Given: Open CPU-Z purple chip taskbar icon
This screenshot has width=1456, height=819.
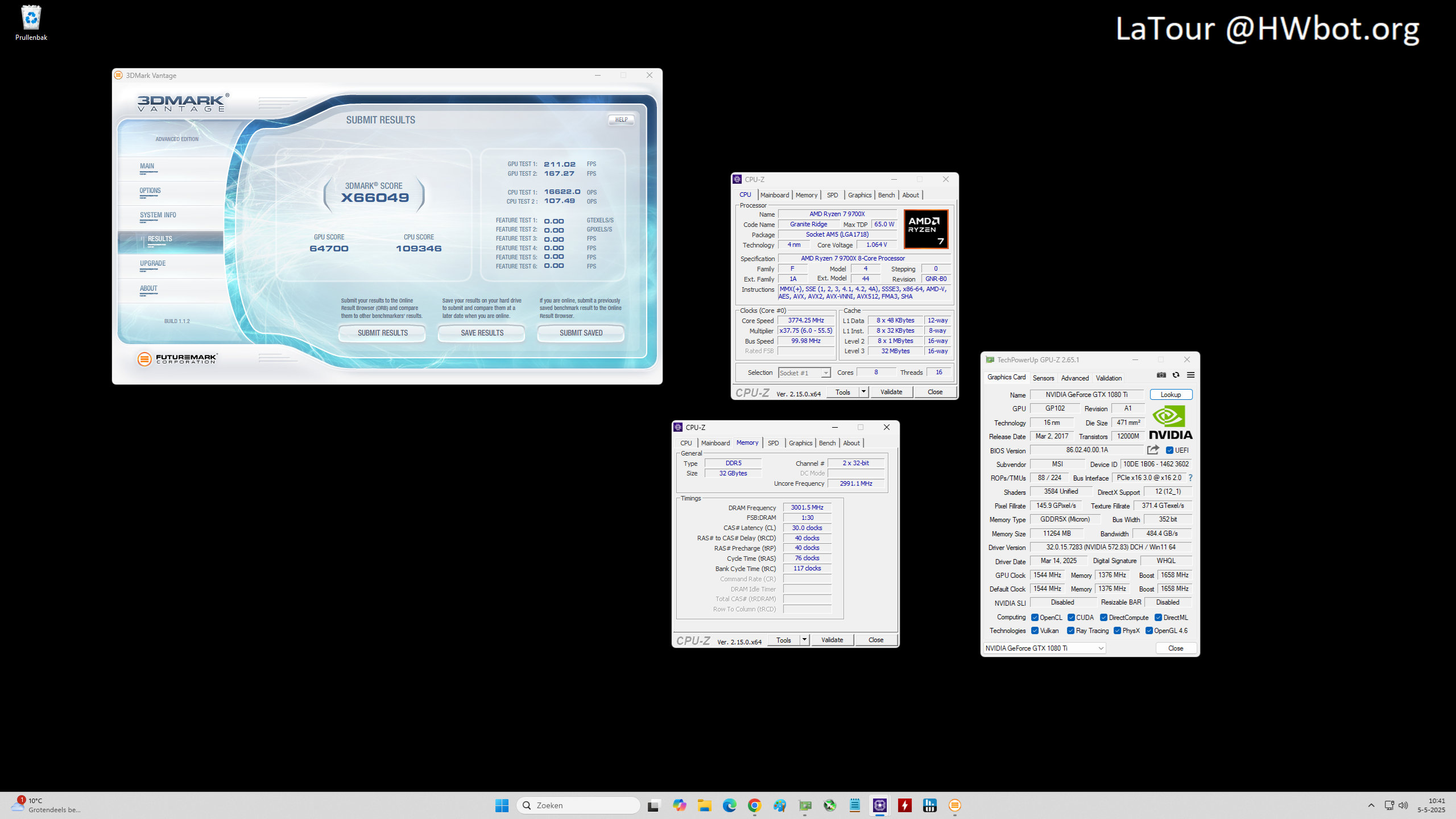Looking at the screenshot, I should click(880, 805).
